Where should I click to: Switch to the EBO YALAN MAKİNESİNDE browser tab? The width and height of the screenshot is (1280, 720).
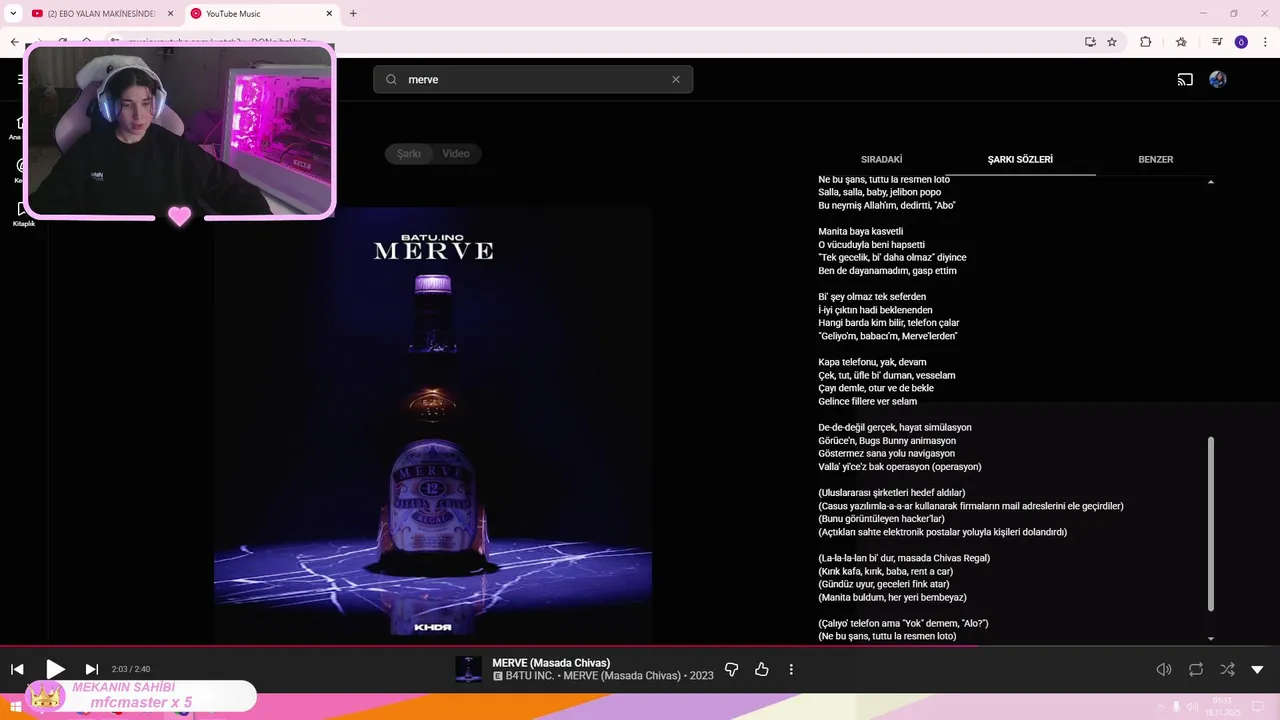[100, 14]
